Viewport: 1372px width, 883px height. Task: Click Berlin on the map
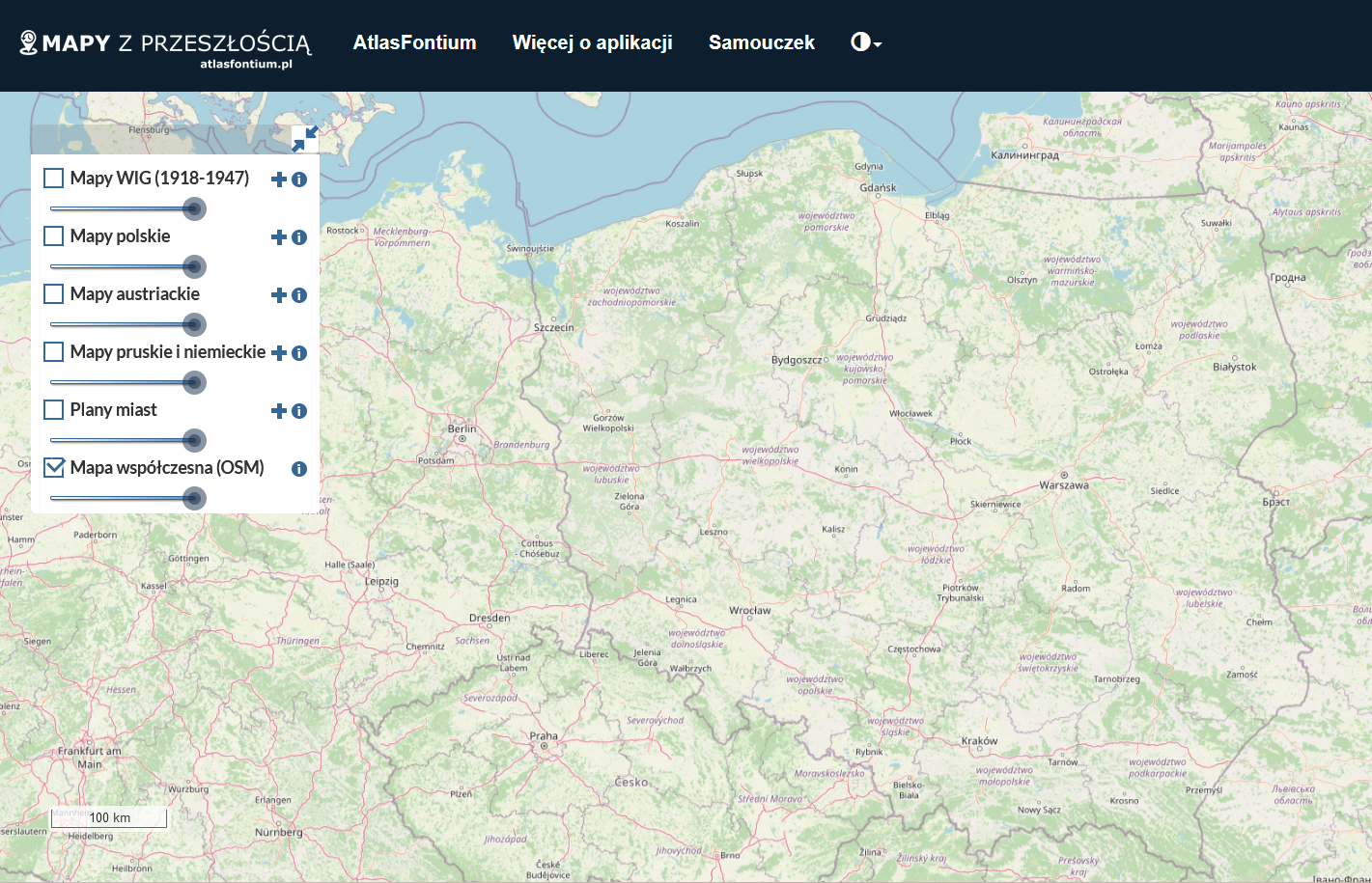click(x=462, y=428)
